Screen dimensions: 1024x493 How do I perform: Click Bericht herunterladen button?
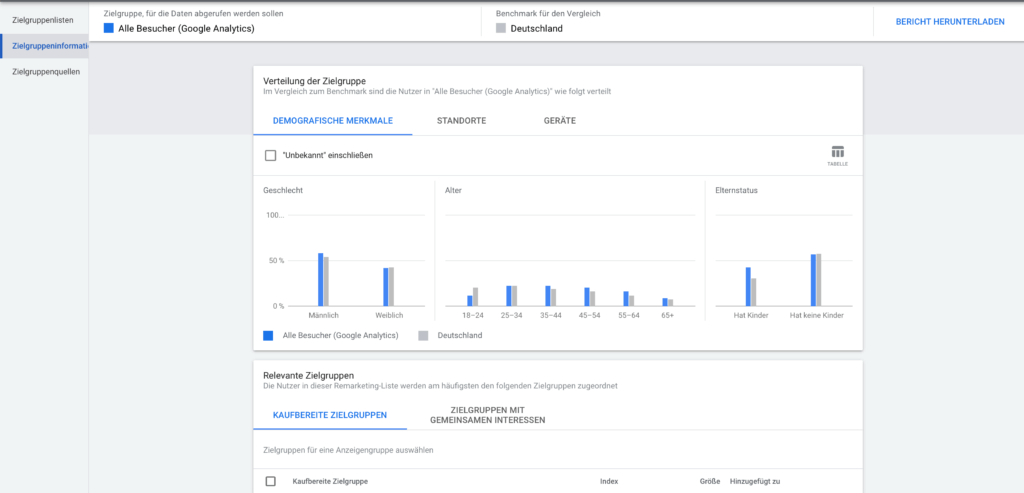click(949, 21)
